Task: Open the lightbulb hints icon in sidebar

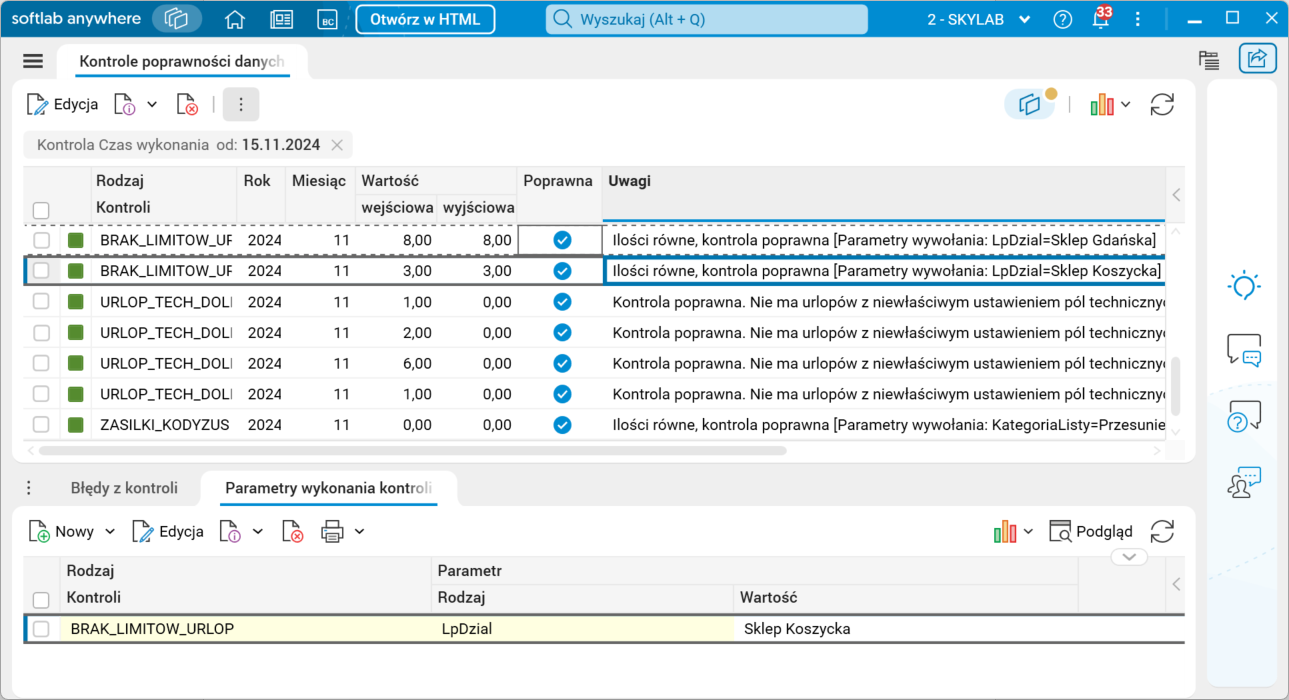Action: point(1243,286)
